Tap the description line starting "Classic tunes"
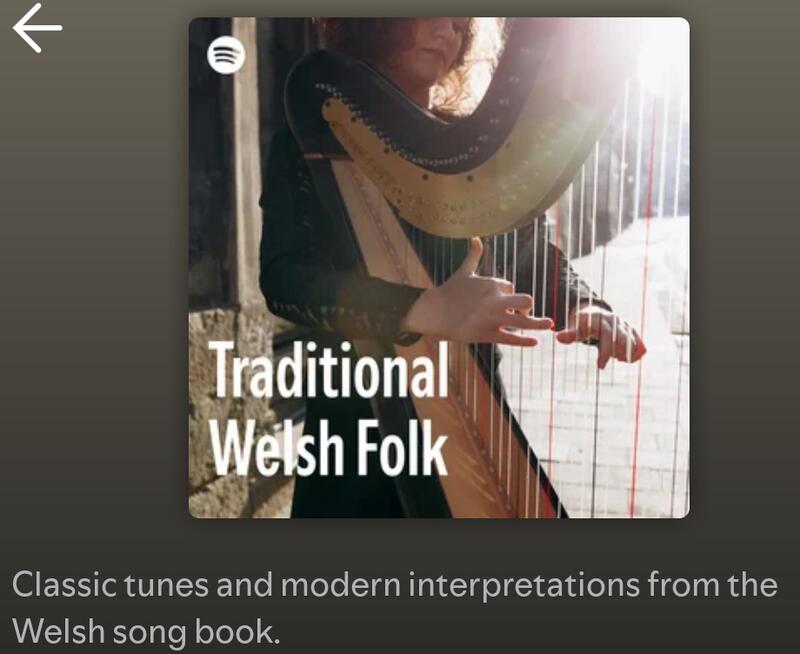The image size is (800, 654). click(x=395, y=585)
